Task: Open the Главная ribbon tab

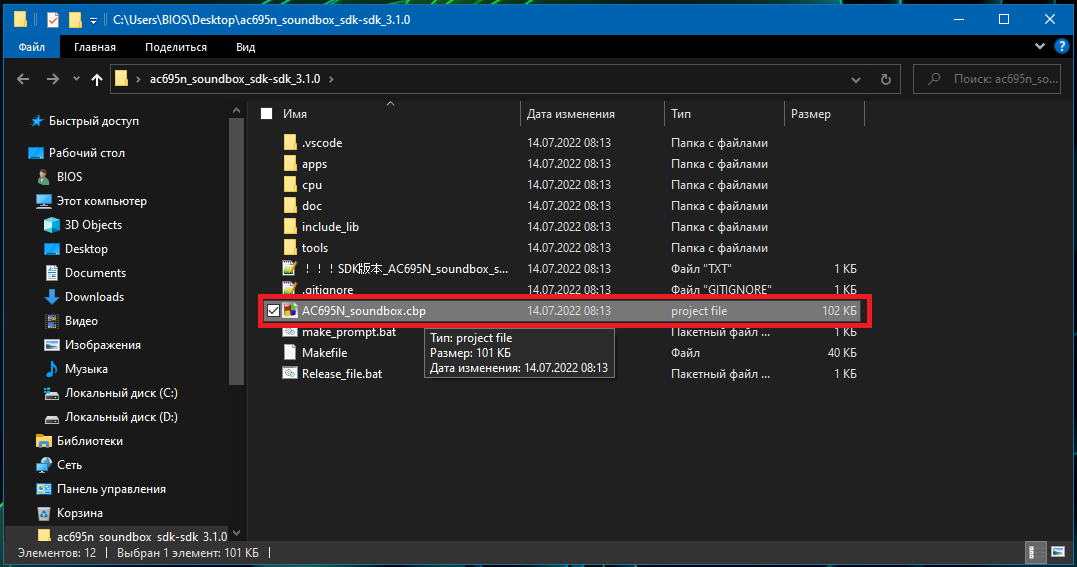Action: click(x=95, y=47)
